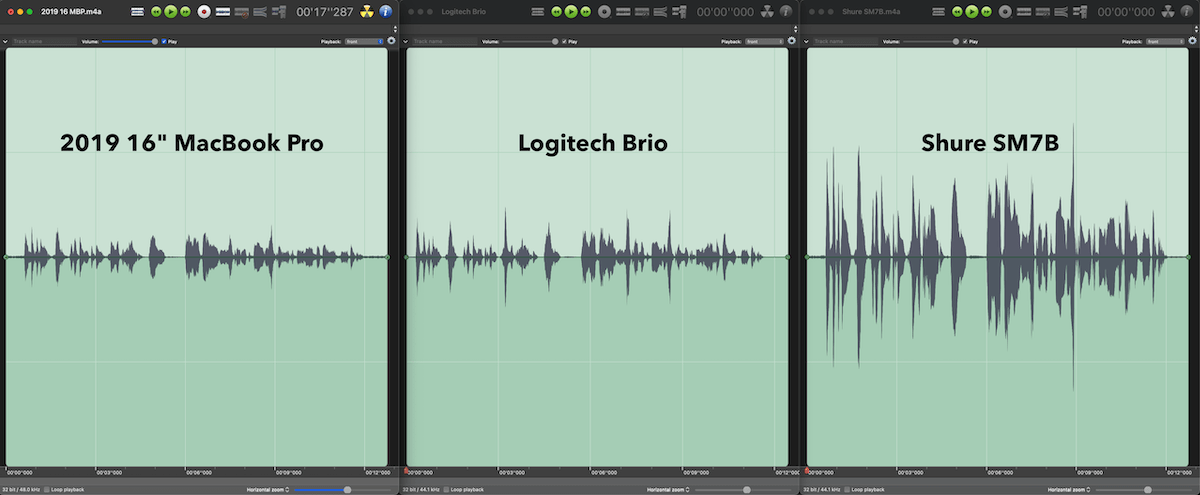1200x495 pixels.
Task: Click the time counter in Logitech Brio window
Action: coord(725,12)
